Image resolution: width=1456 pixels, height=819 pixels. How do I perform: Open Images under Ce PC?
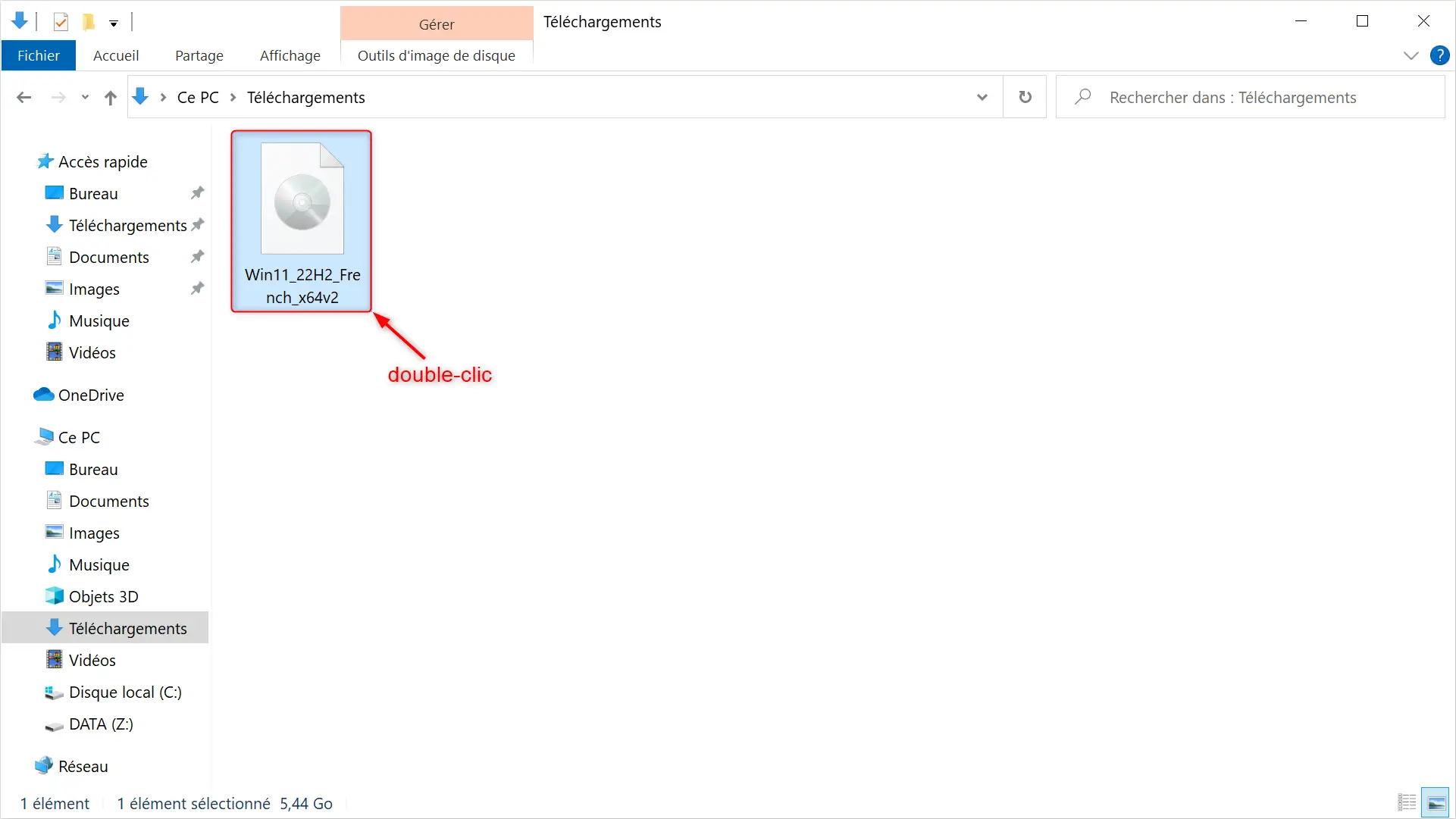(x=94, y=533)
